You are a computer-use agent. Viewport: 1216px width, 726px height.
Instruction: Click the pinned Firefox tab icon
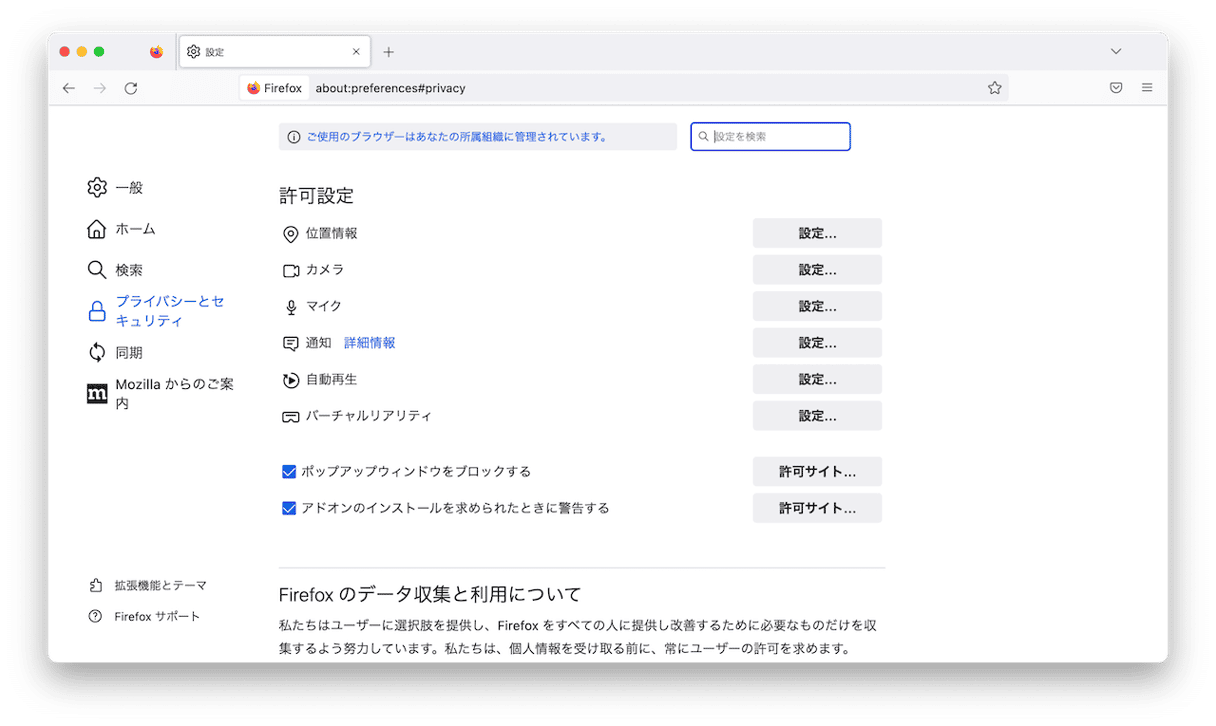tap(156, 52)
